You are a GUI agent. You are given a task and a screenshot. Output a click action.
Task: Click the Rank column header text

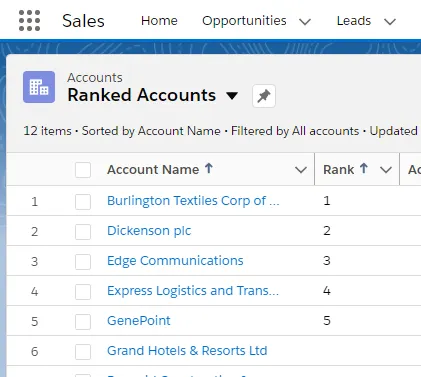[338, 170]
